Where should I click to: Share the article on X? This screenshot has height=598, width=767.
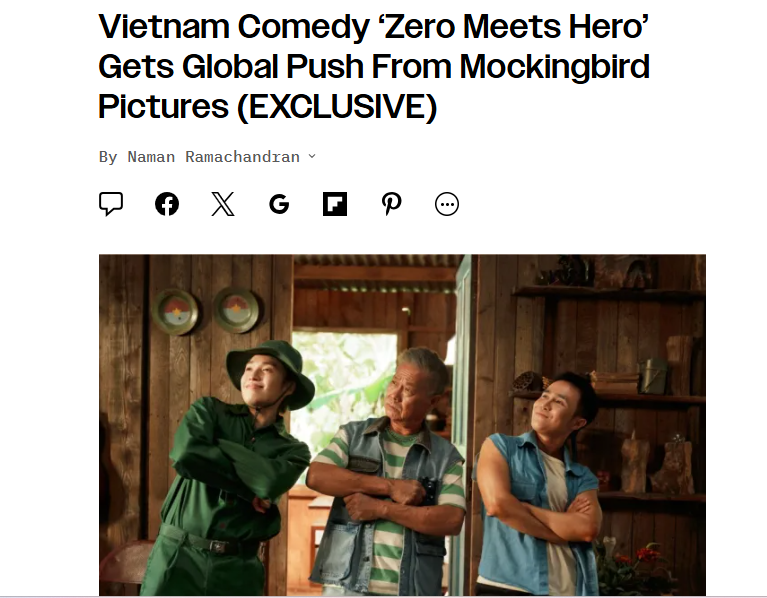(x=223, y=204)
